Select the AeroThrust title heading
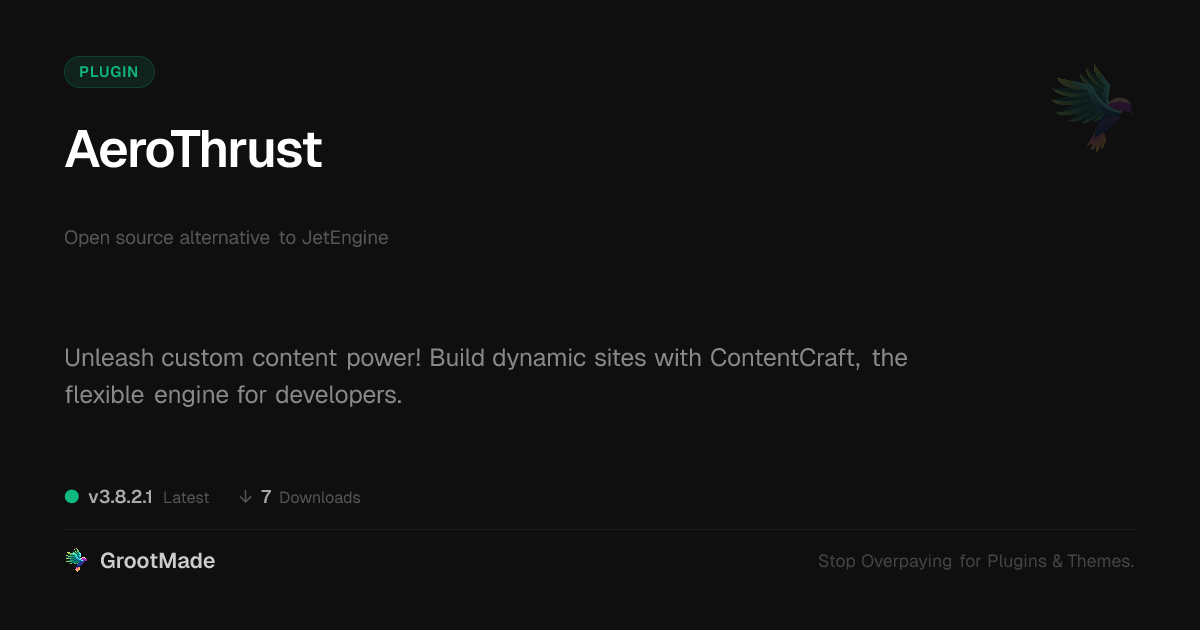 [x=193, y=150]
